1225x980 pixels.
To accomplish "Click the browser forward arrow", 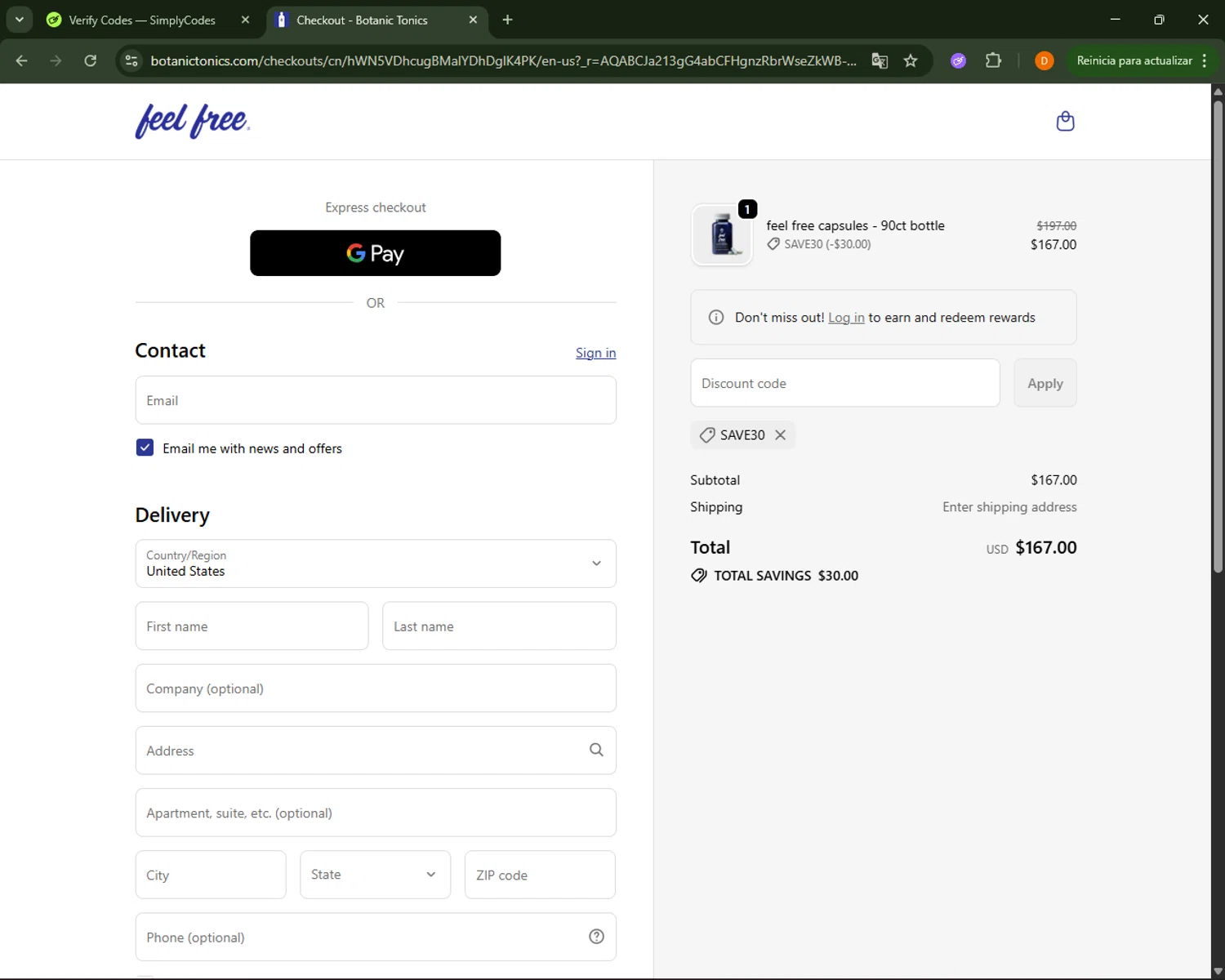I will (x=56, y=60).
